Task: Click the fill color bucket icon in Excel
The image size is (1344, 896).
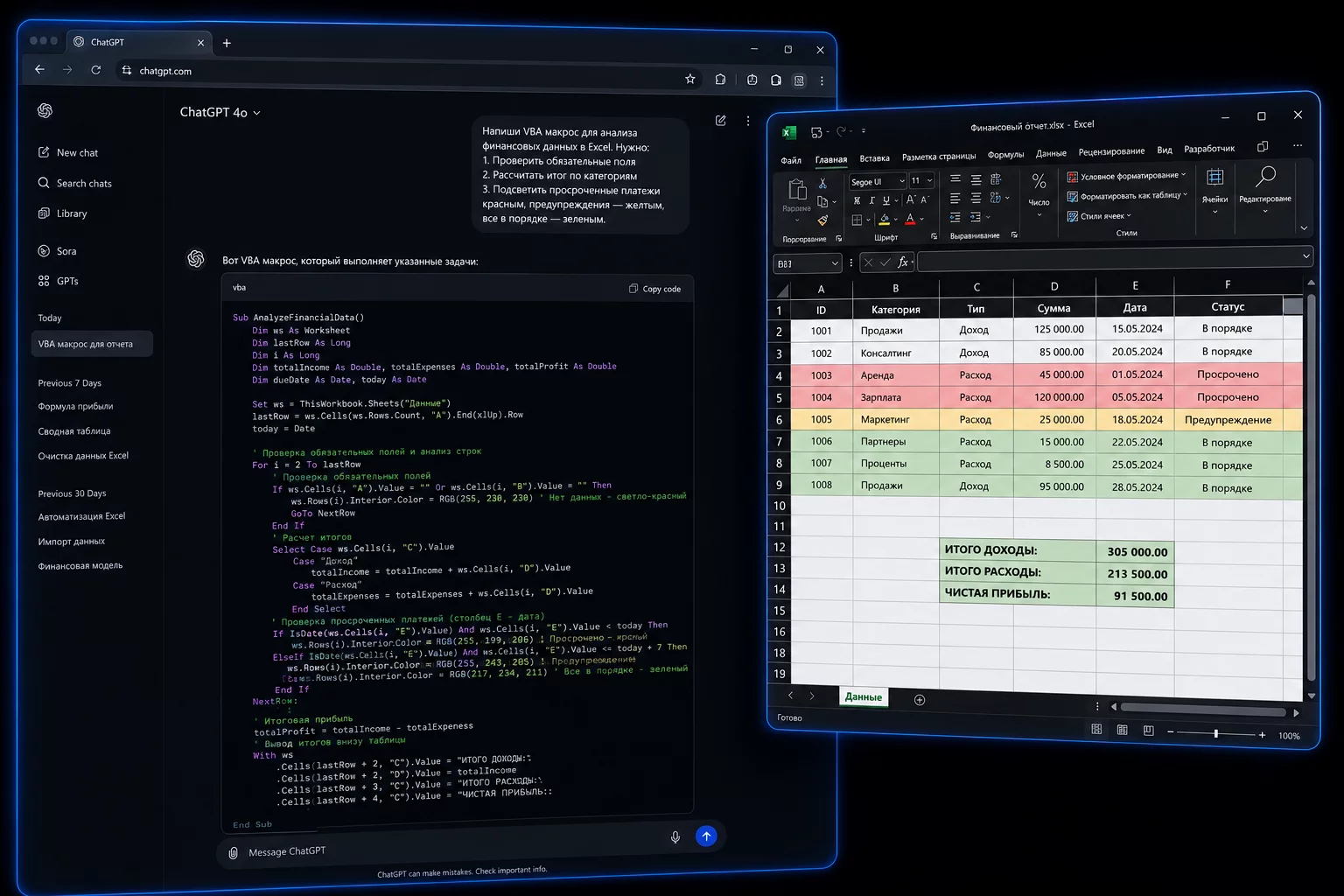Action: coord(885,219)
